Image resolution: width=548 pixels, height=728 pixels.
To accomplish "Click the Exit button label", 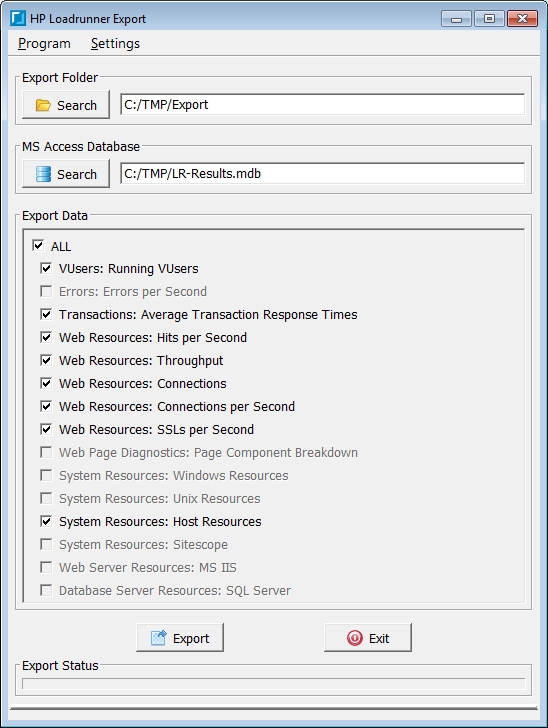I will [x=379, y=639].
